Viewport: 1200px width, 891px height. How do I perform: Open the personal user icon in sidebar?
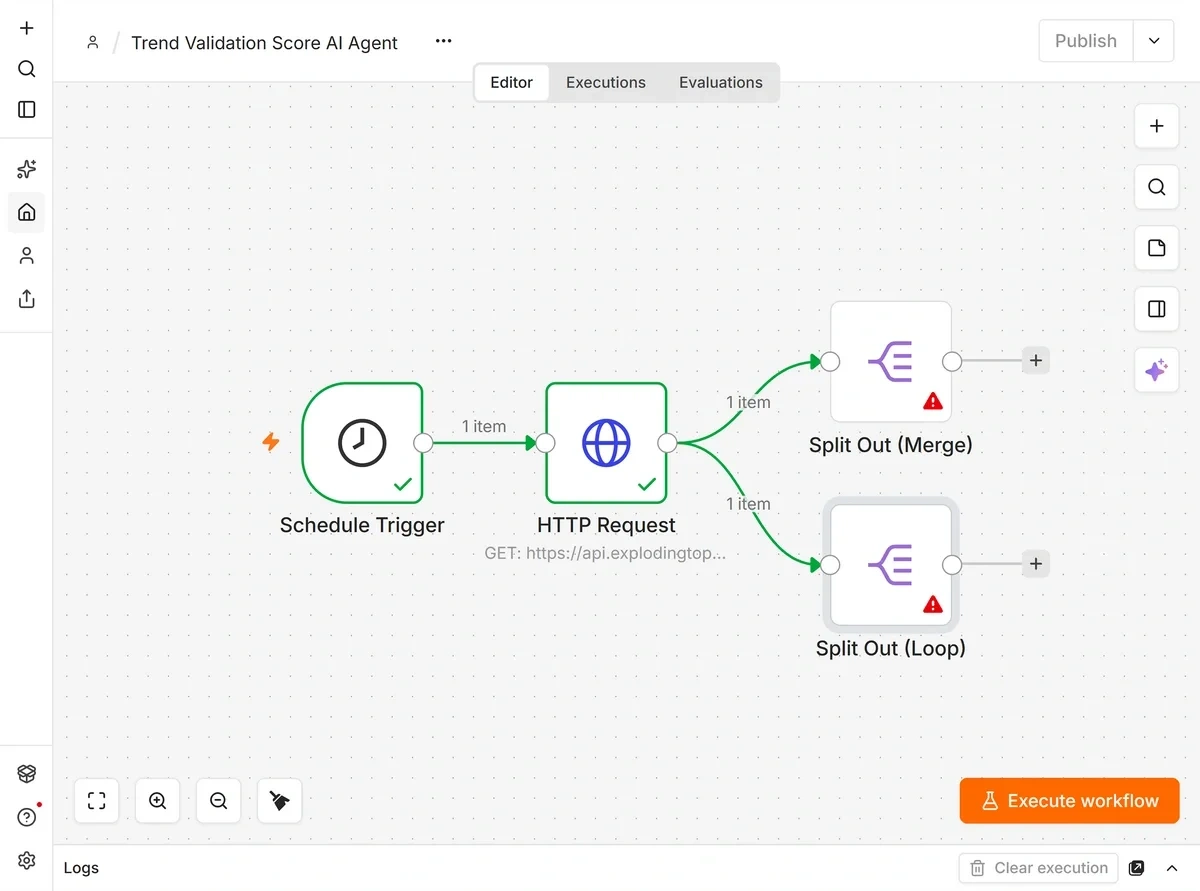click(27, 256)
